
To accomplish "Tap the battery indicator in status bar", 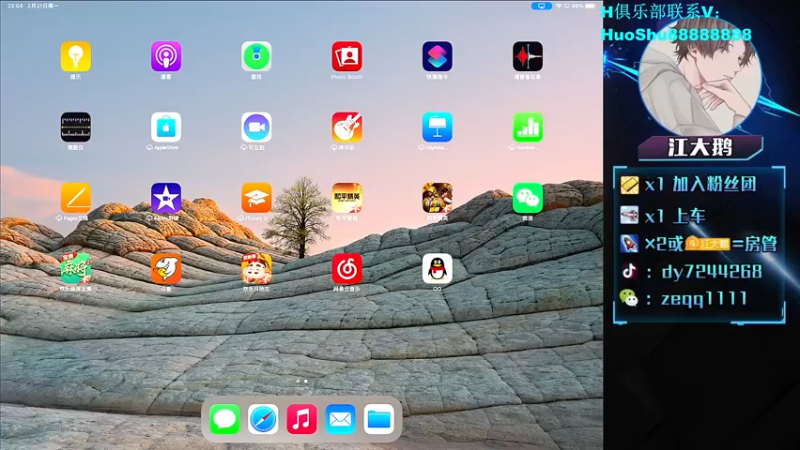I will tap(590, 6).
